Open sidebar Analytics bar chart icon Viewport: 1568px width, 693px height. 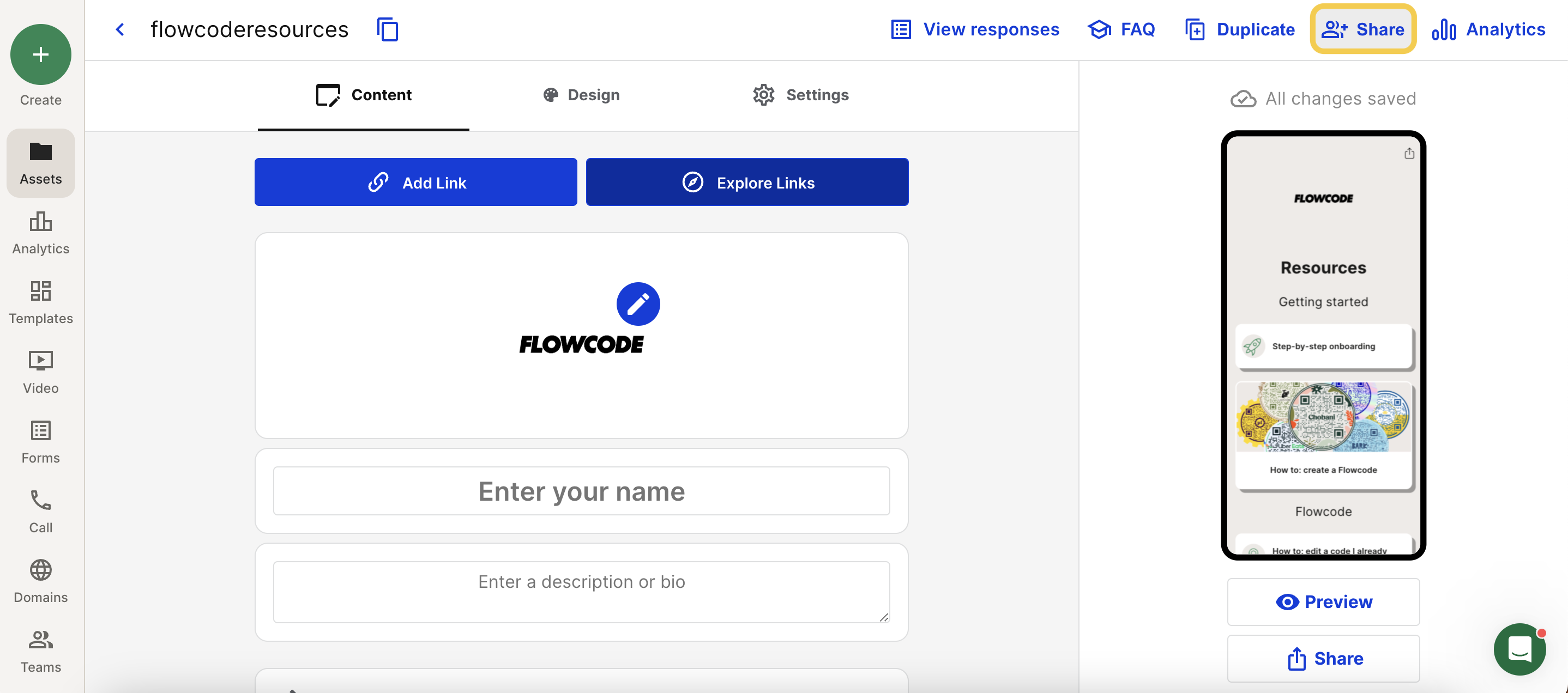(x=41, y=222)
